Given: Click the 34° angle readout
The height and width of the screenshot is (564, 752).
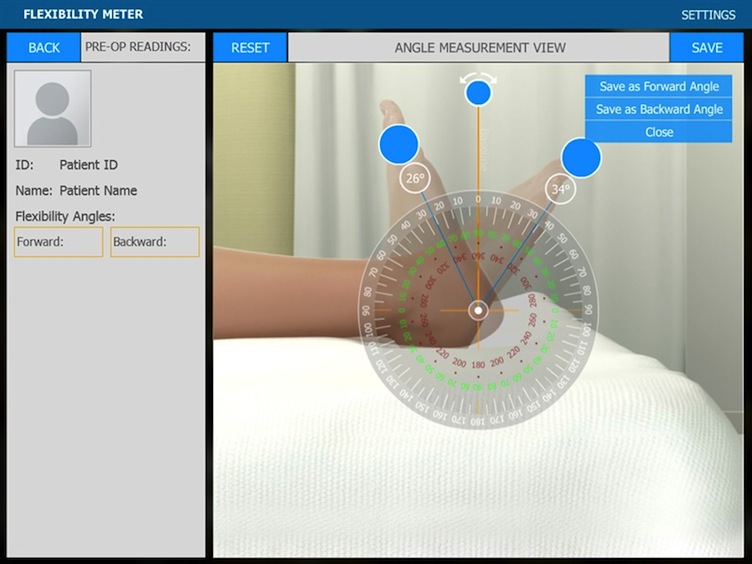Looking at the screenshot, I should tap(560, 189).
